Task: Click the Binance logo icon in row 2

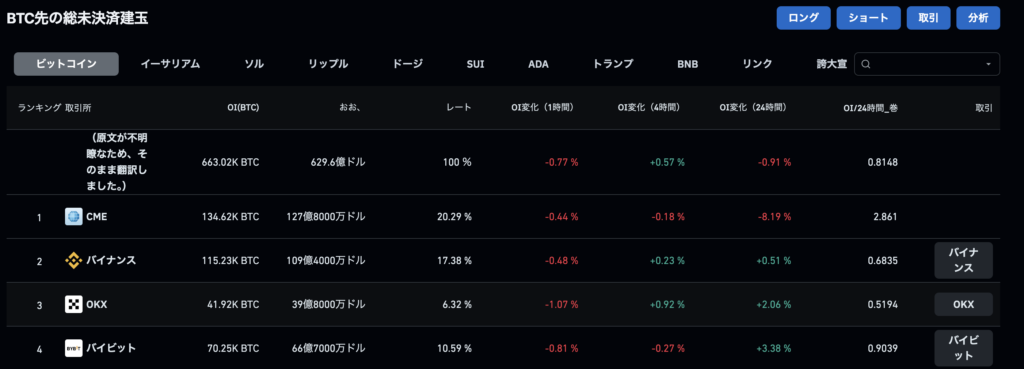Action: (73, 261)
